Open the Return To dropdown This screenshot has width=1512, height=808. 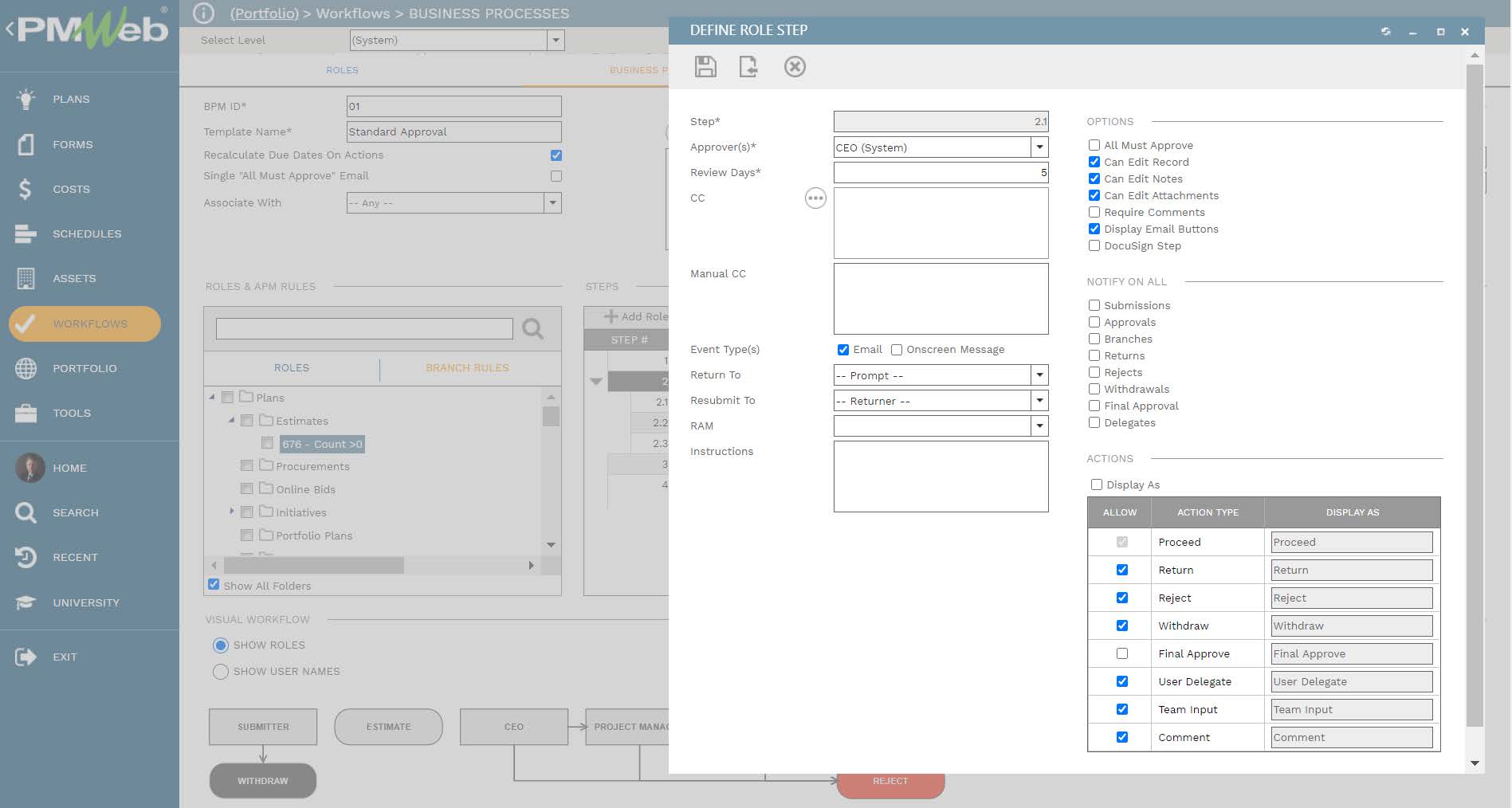click(1039, 375)
